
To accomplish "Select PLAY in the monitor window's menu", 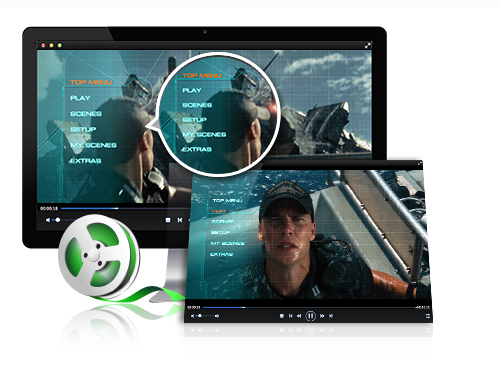I will point(80,98).
